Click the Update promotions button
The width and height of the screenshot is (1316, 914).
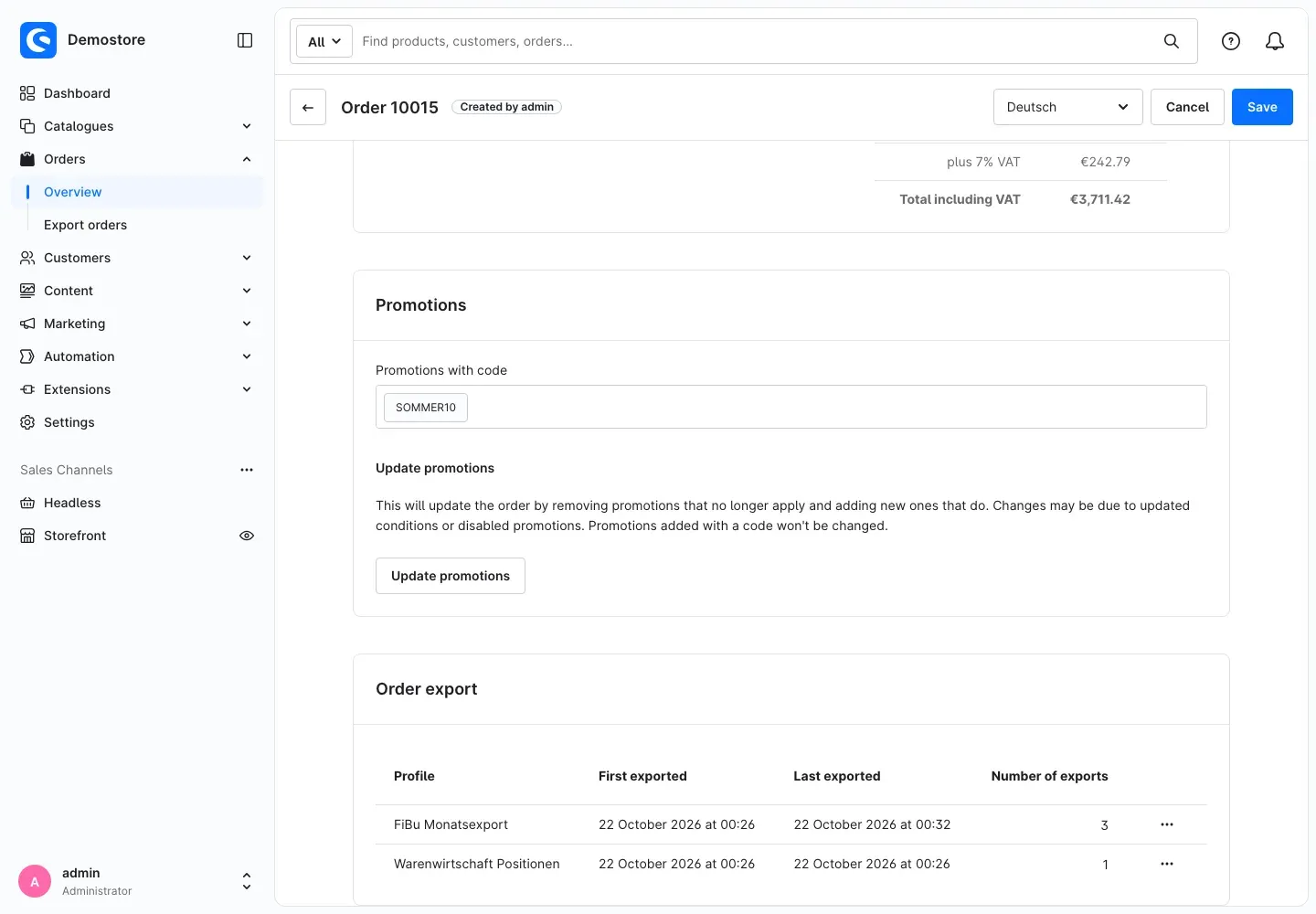coord(451,576)
